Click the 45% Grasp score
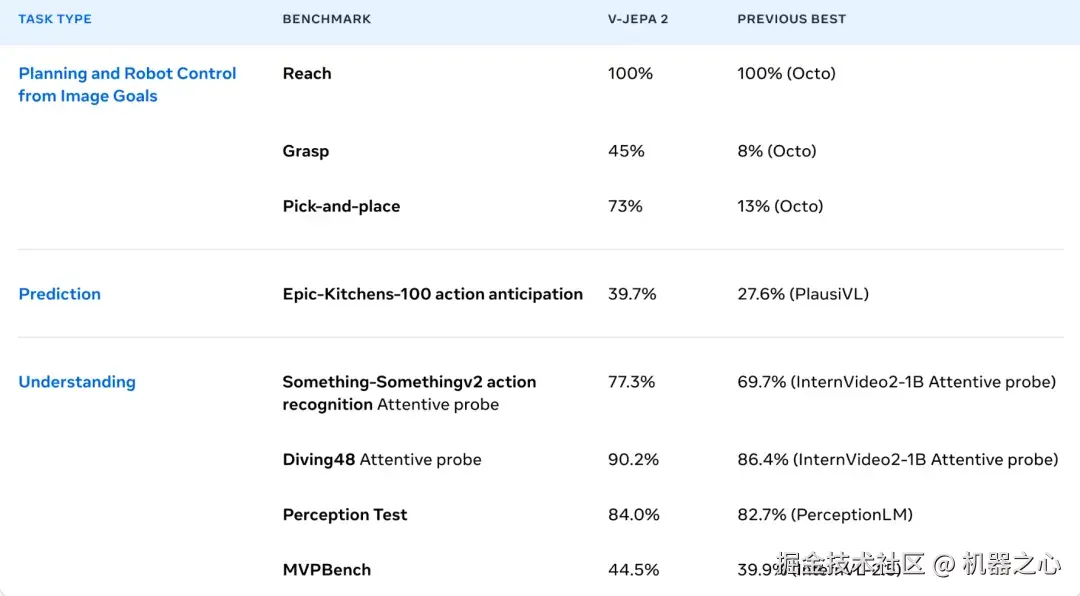 (x=626, y=151)
